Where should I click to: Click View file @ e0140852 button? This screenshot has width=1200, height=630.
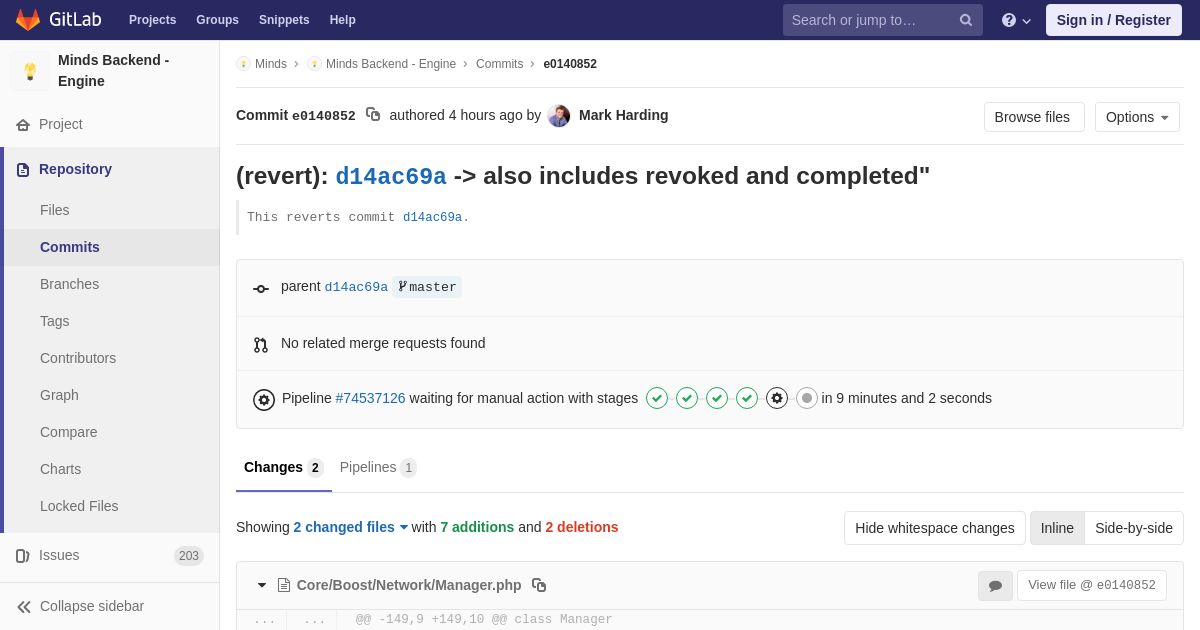(x=1092, y=586)
